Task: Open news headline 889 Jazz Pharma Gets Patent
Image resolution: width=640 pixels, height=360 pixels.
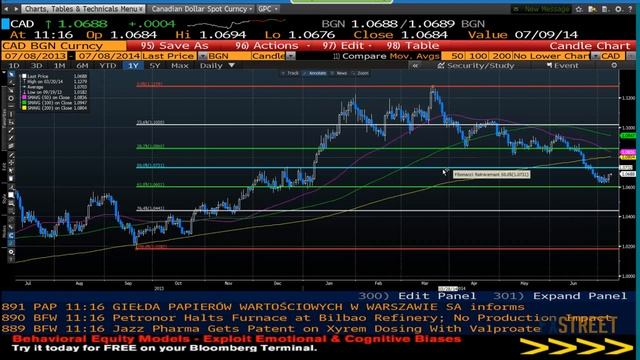Action: click(x=271, y=329)
